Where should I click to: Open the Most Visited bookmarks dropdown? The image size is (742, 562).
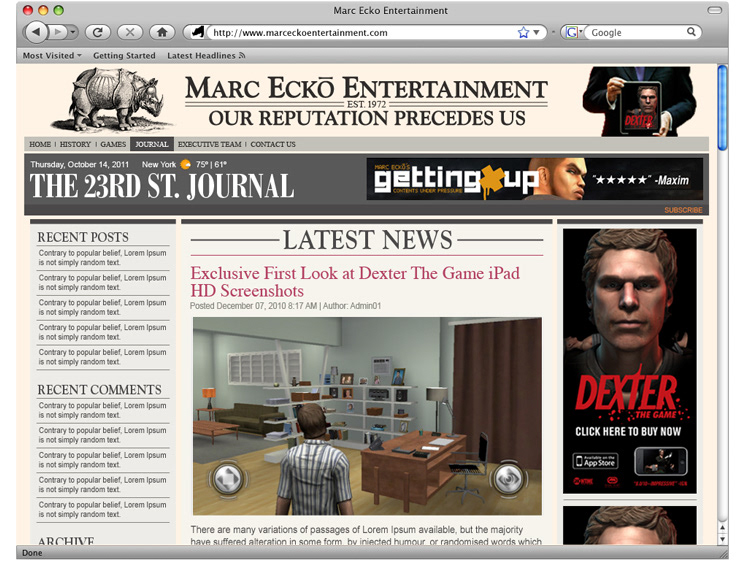pyautogui.click(x=52, y=56)
